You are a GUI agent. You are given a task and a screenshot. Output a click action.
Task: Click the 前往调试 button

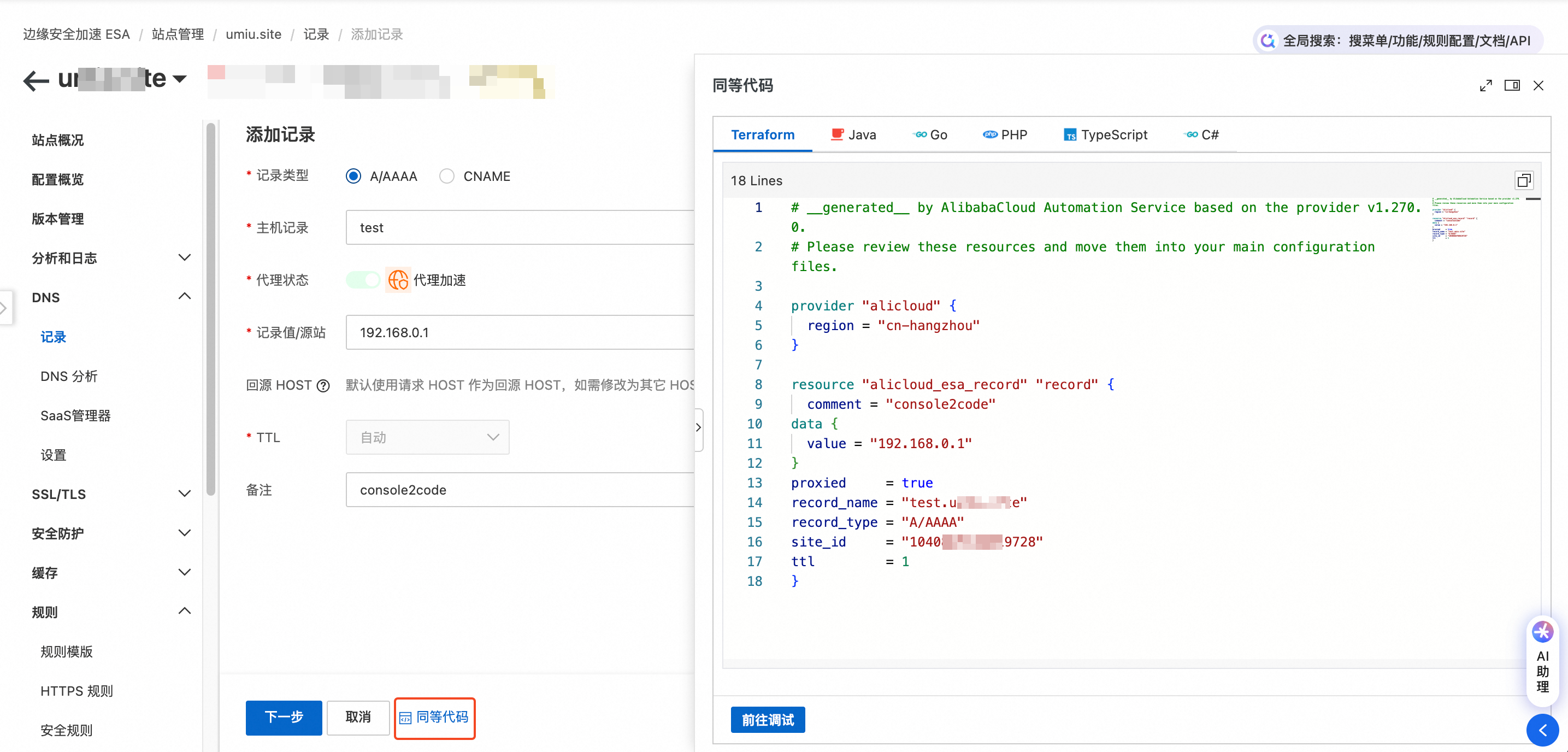pyautogui.click(x=768, y=720)
